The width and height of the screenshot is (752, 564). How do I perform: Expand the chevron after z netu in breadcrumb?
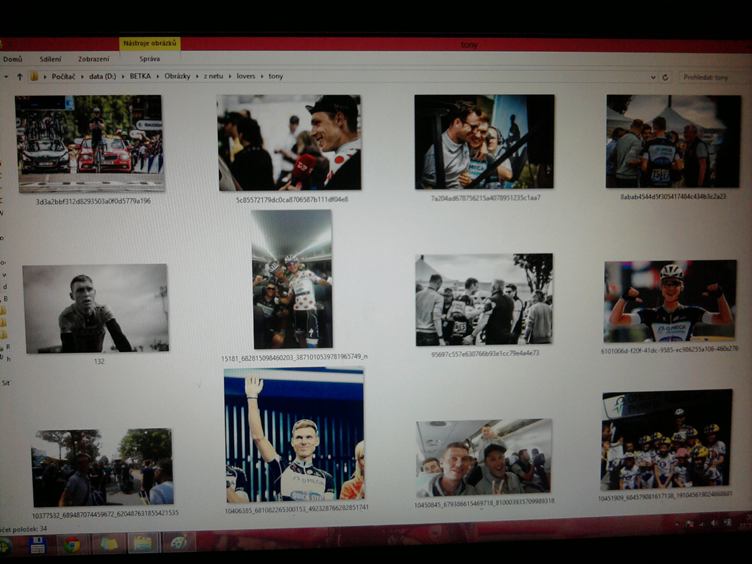click(230, 77)
